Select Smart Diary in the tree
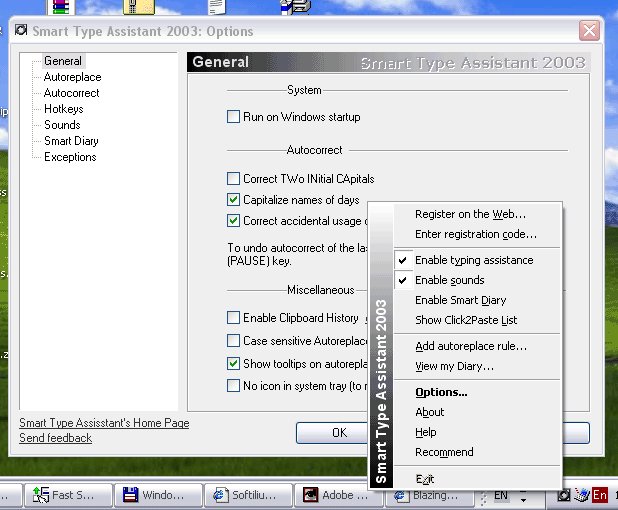This screenshot has height=510, width=618. click(x=71, y=141)
